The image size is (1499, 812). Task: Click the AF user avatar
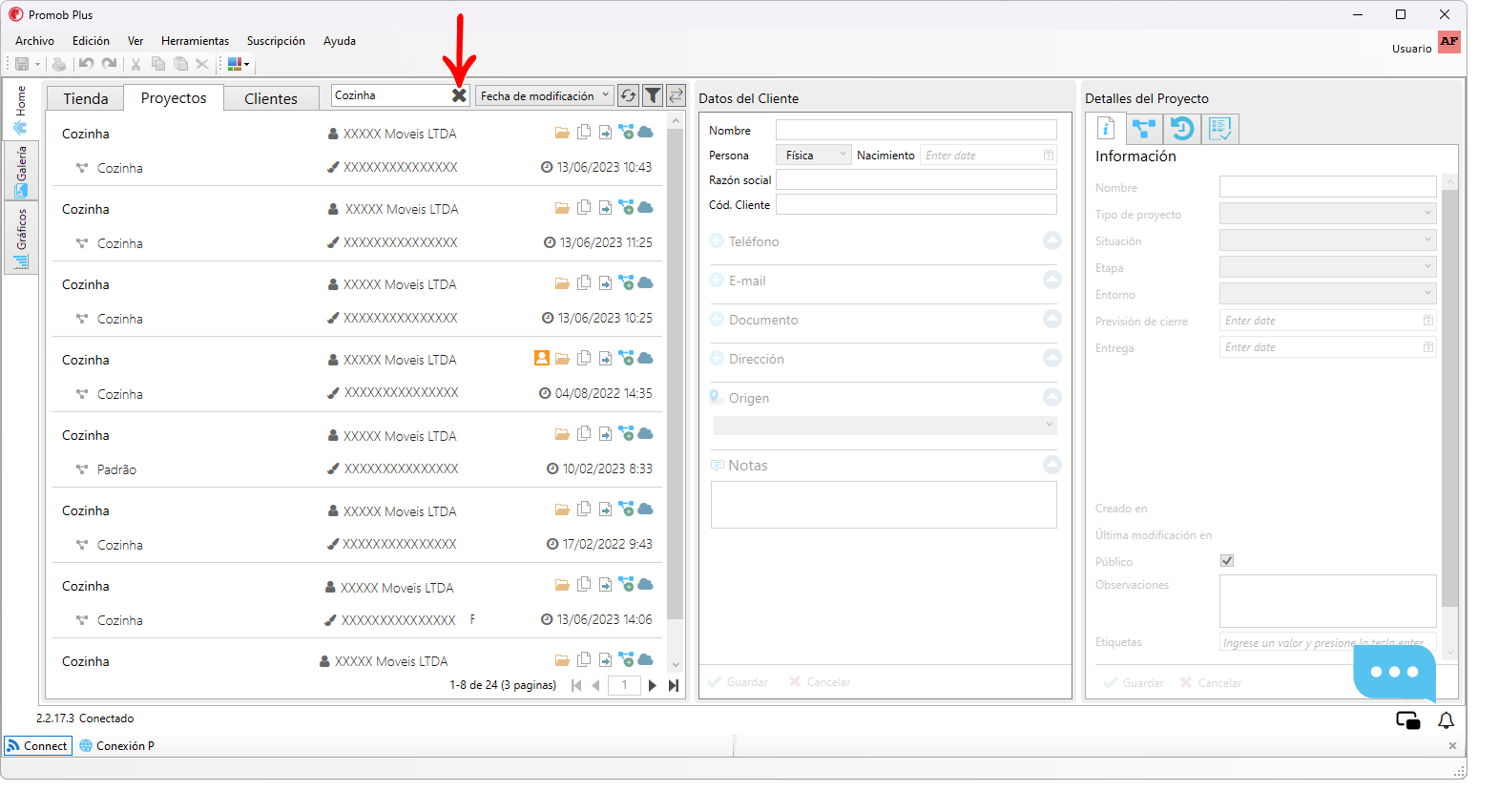[1449, 41]
